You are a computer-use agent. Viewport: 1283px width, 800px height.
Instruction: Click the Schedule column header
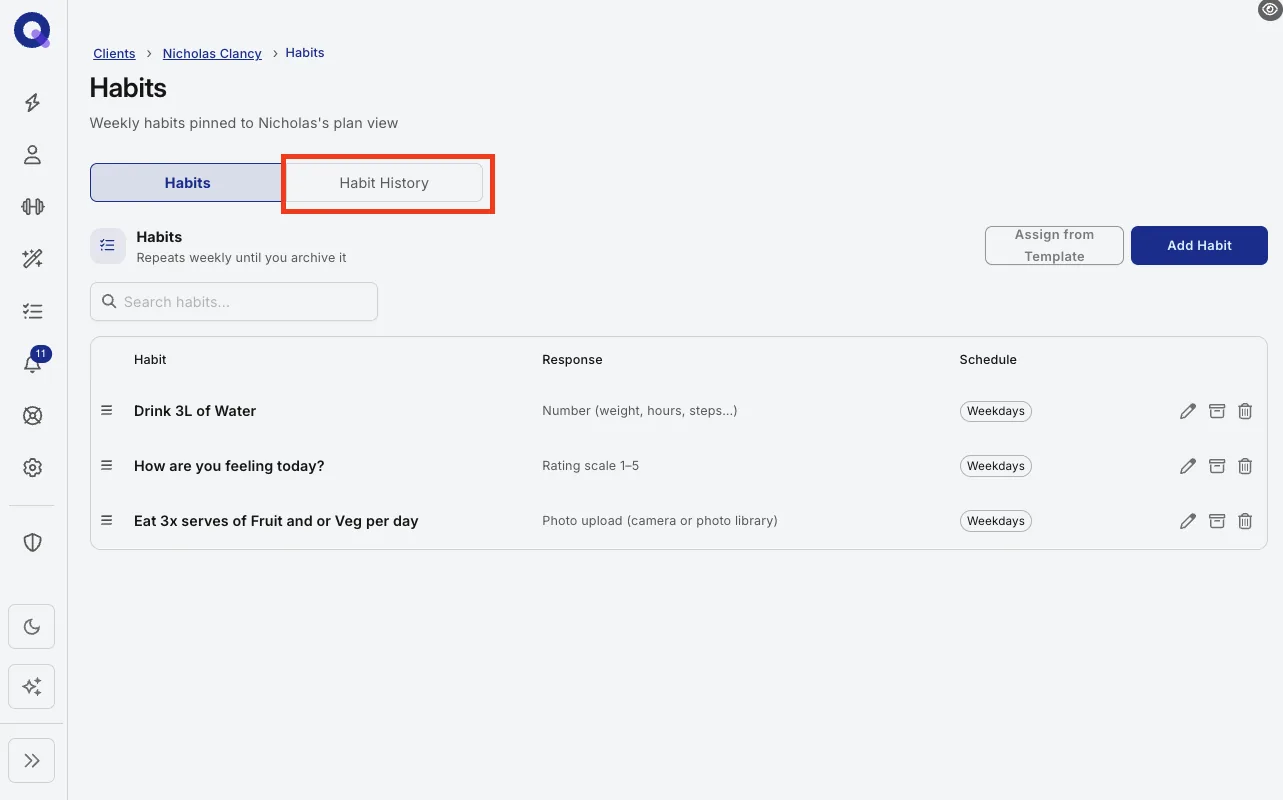click(988, 360)
